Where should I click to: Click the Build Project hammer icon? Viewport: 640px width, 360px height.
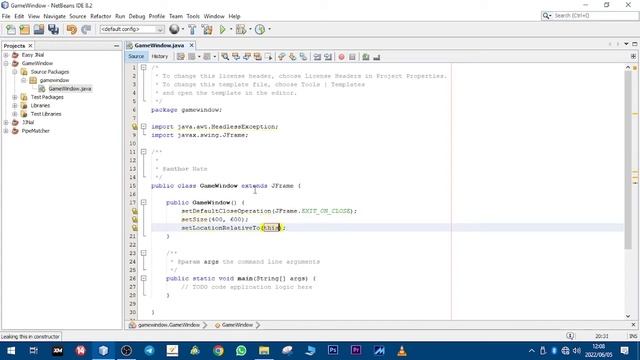(x=192, y=29)
